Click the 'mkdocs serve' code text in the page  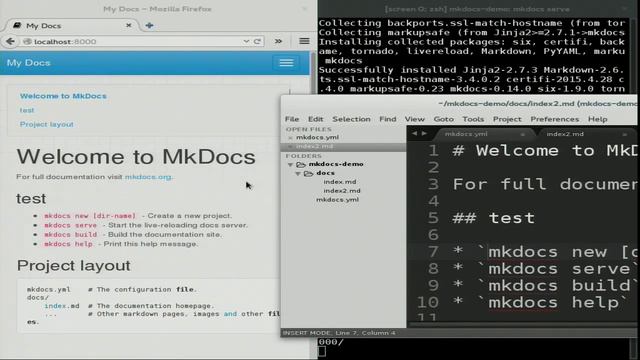point(70,225)
